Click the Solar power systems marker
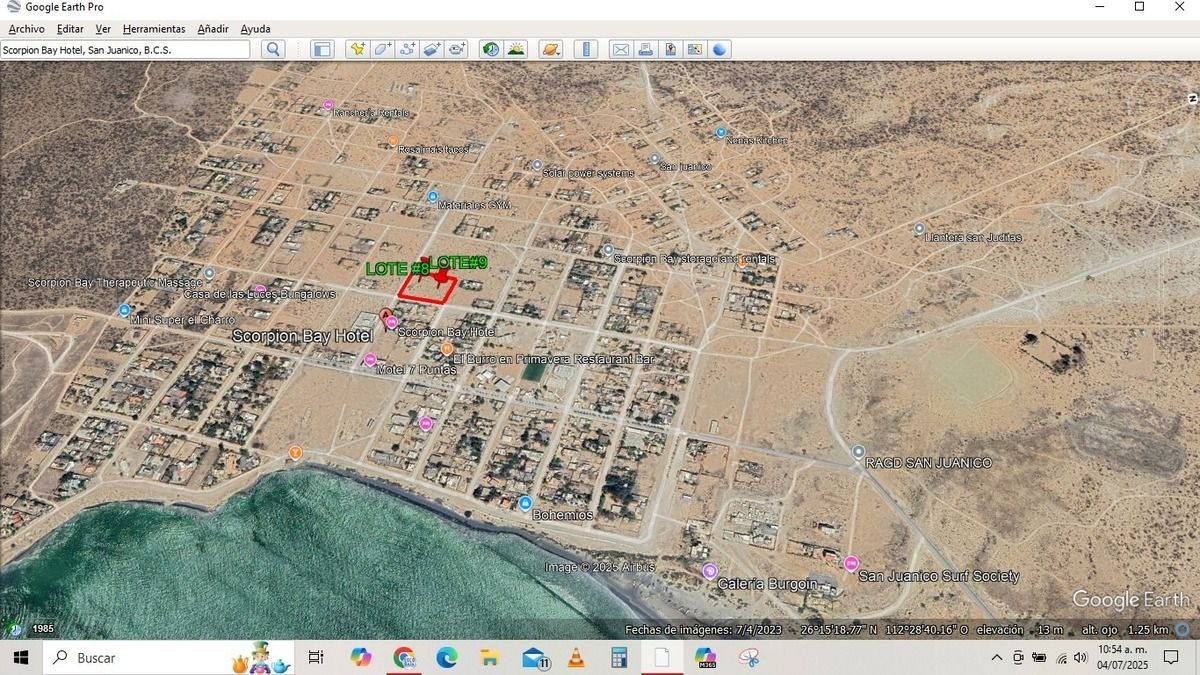This screenshot has width=1200, height=675. (x=537, y=165)
